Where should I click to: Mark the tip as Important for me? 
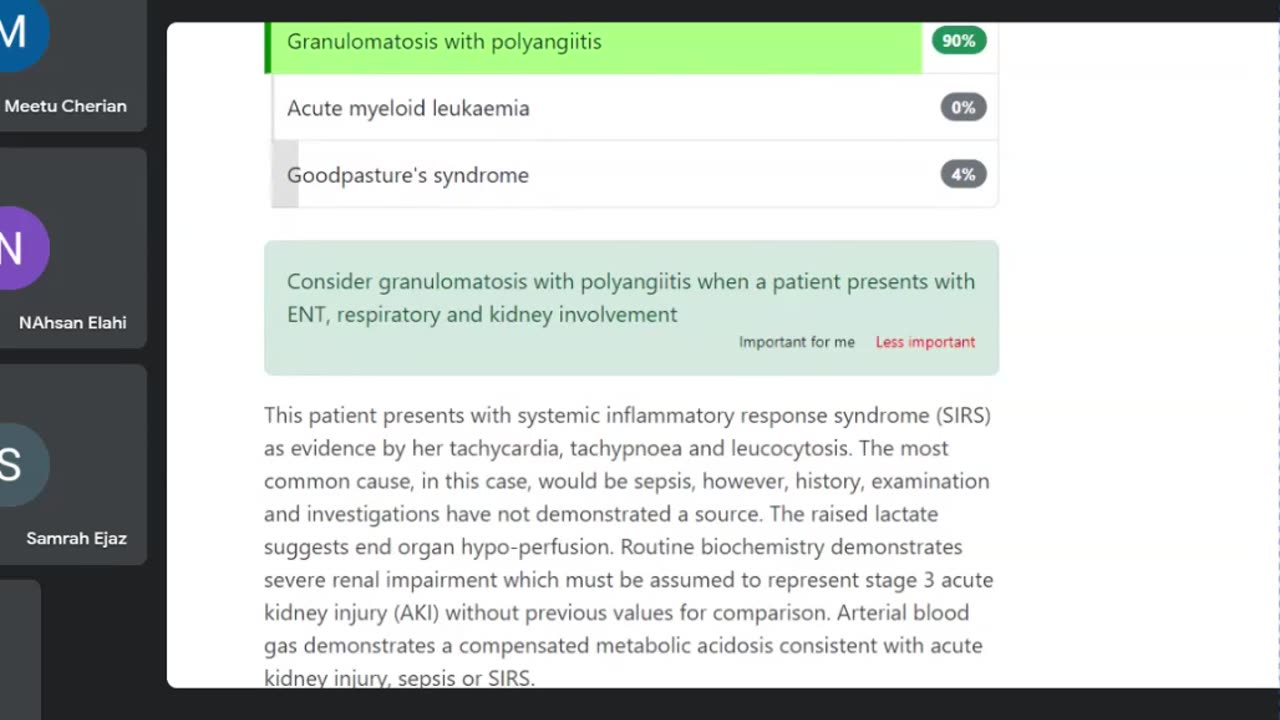coord(796,342)
